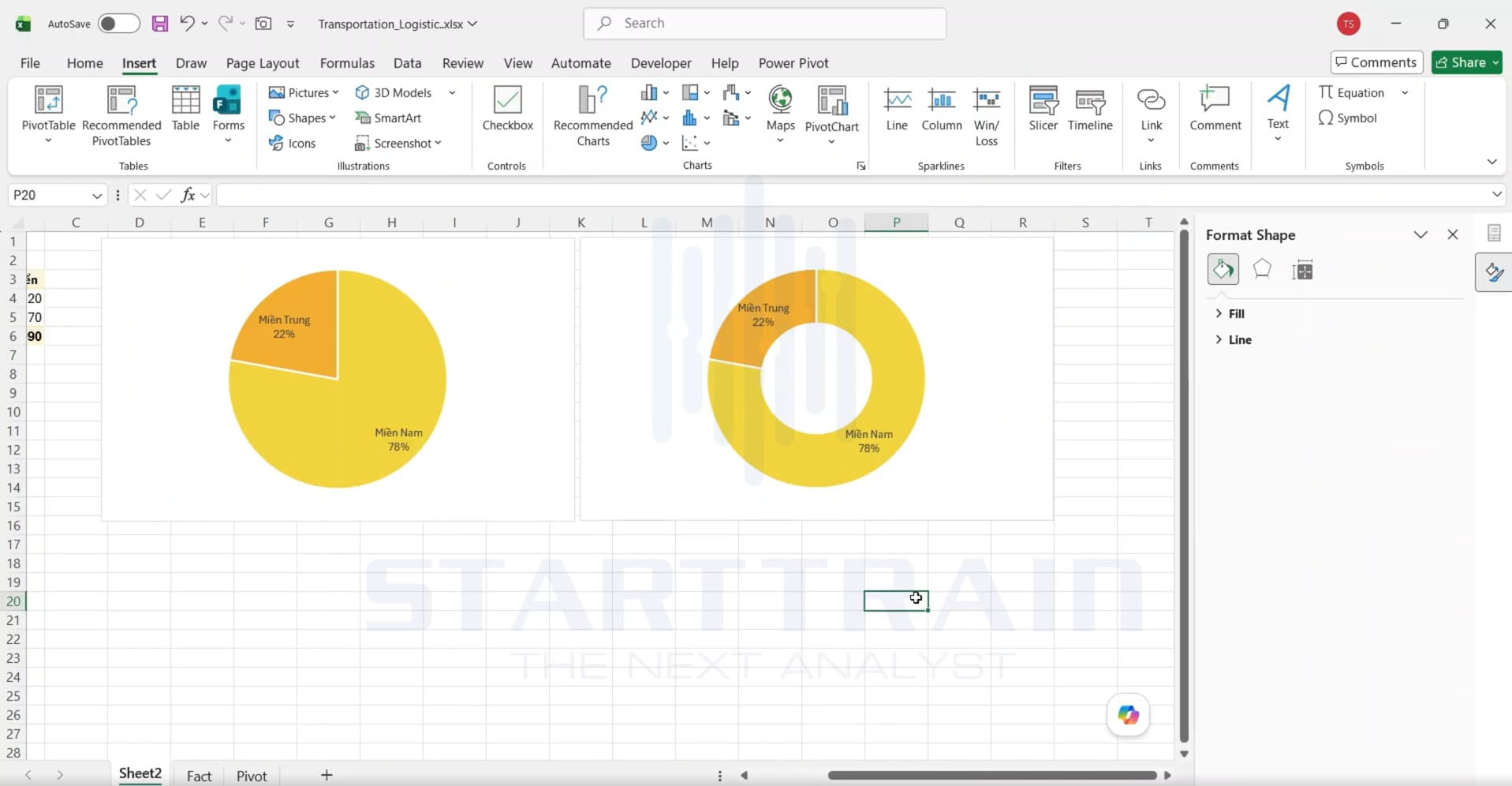Open the Shapes dropdown
The width and height of the screenshot is (1512, 786).
tap(302, 118)
